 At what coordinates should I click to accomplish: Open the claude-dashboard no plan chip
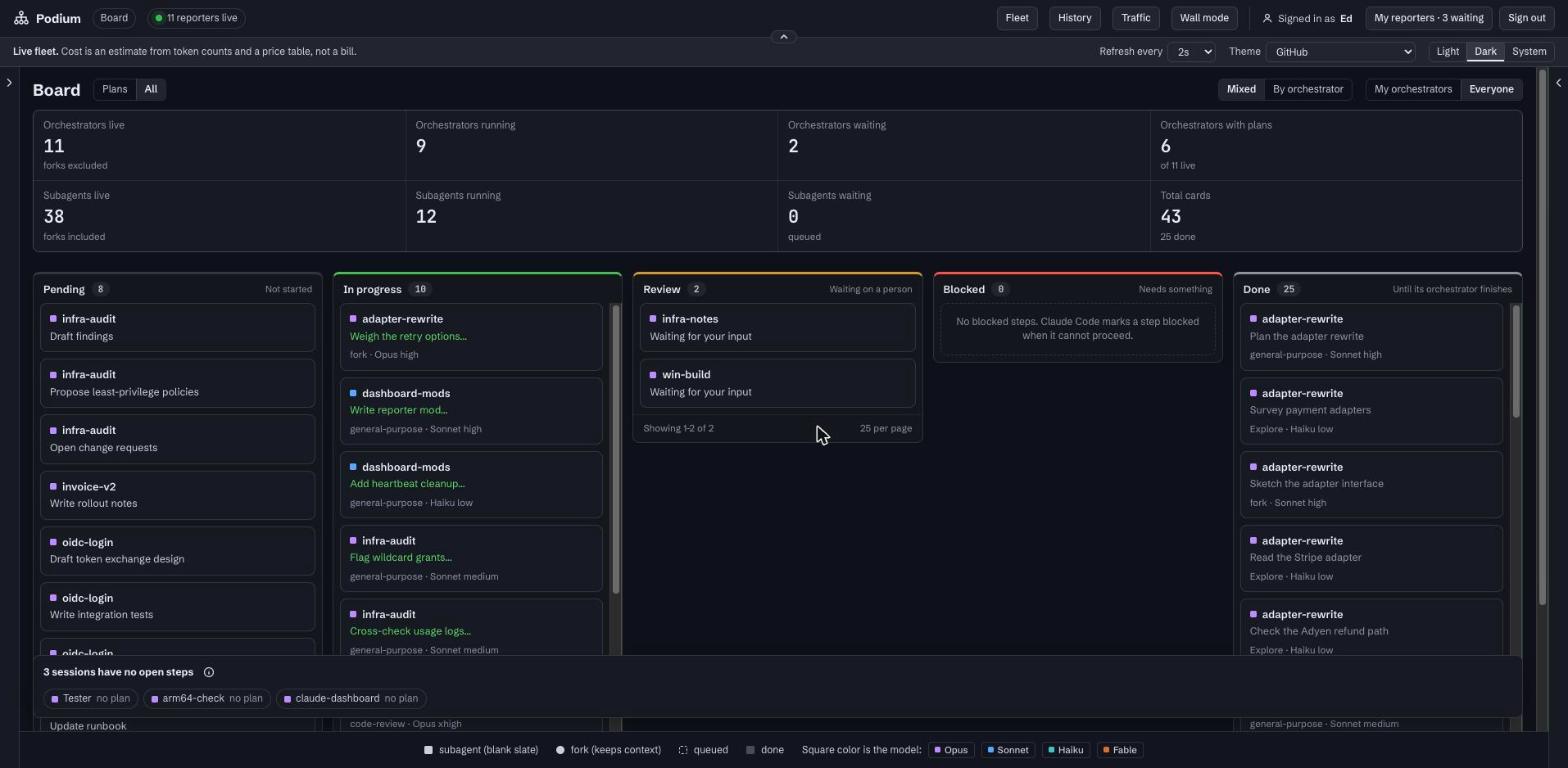click(351, 699)
